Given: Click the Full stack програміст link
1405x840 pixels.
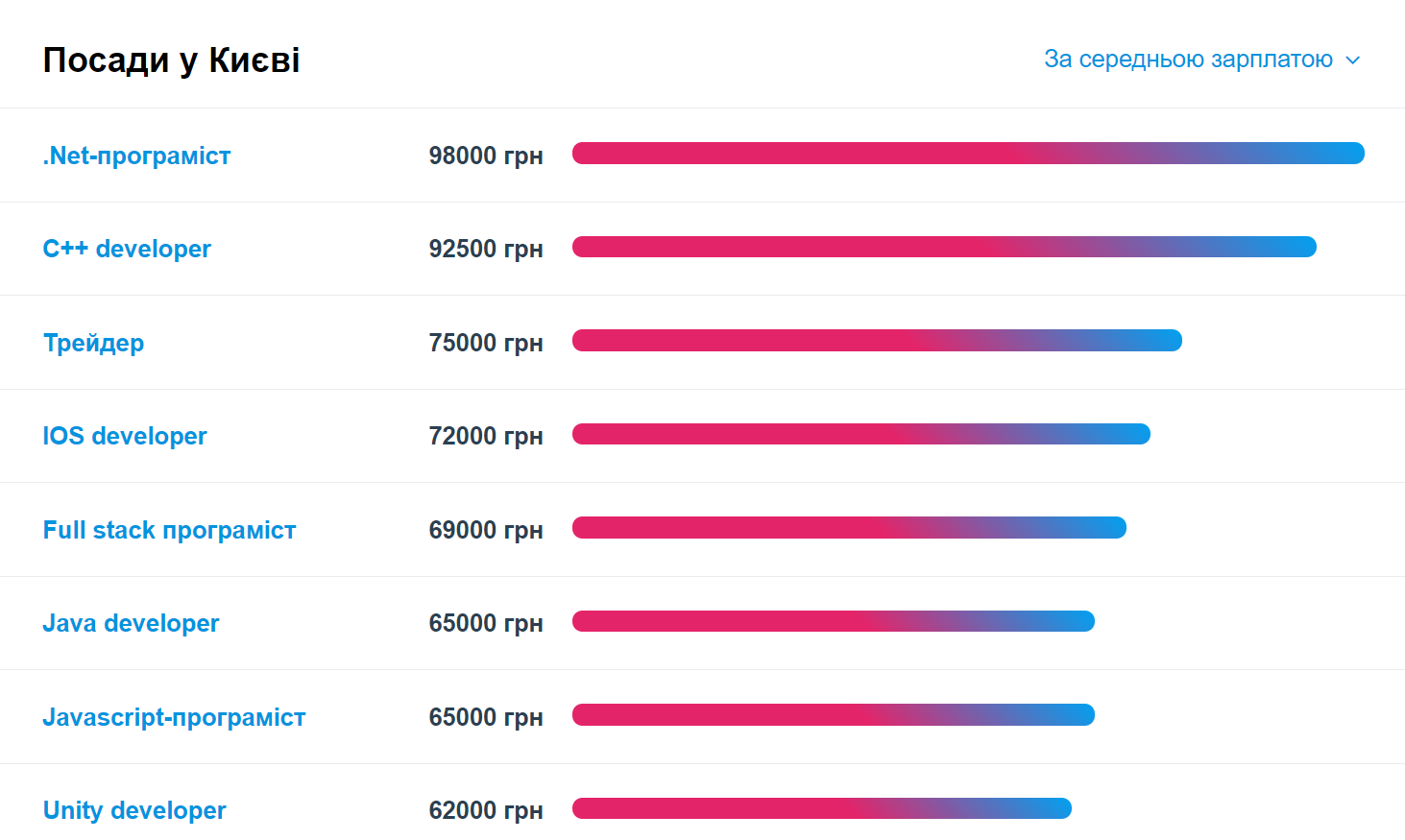Looking at the screenshot, I should (169, 530).
